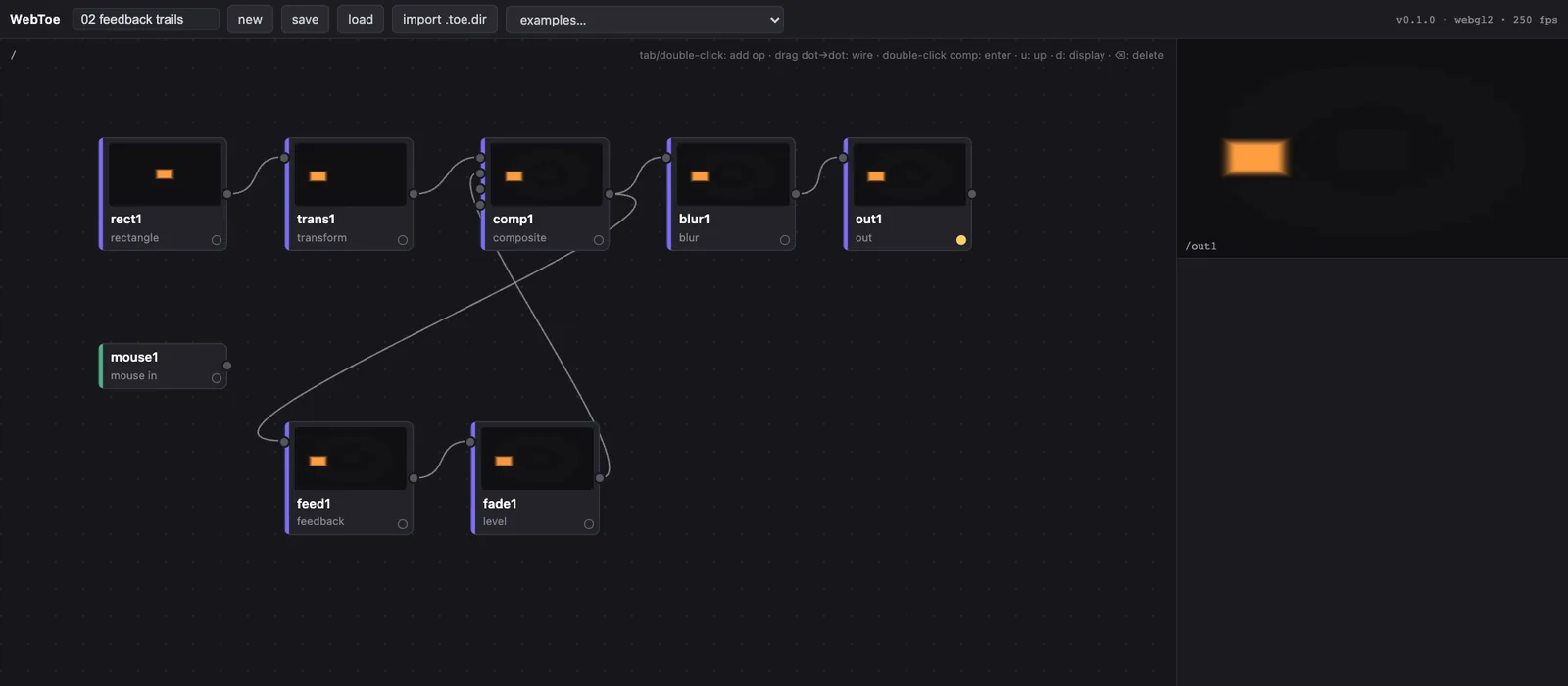Toggle display flag on mouse1 node
1568x686 pixels.
[217, 378]
